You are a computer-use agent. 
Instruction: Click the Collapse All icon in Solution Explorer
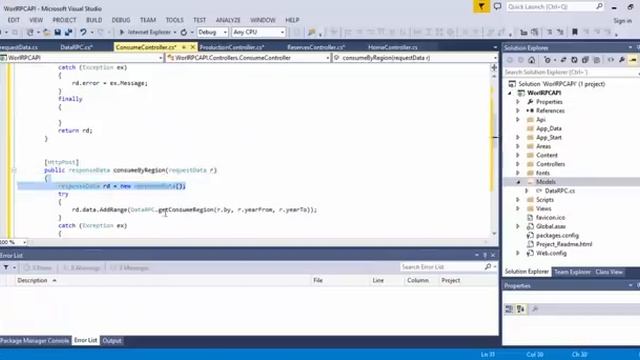point(585,60)
